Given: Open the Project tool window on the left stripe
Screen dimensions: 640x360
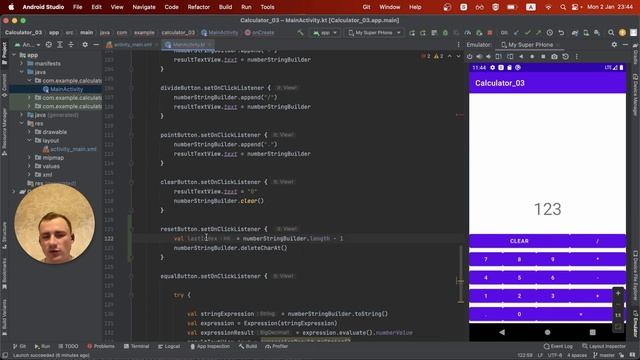Looking at the screenshot, I should pyautogui.click(x=4, y=53).
